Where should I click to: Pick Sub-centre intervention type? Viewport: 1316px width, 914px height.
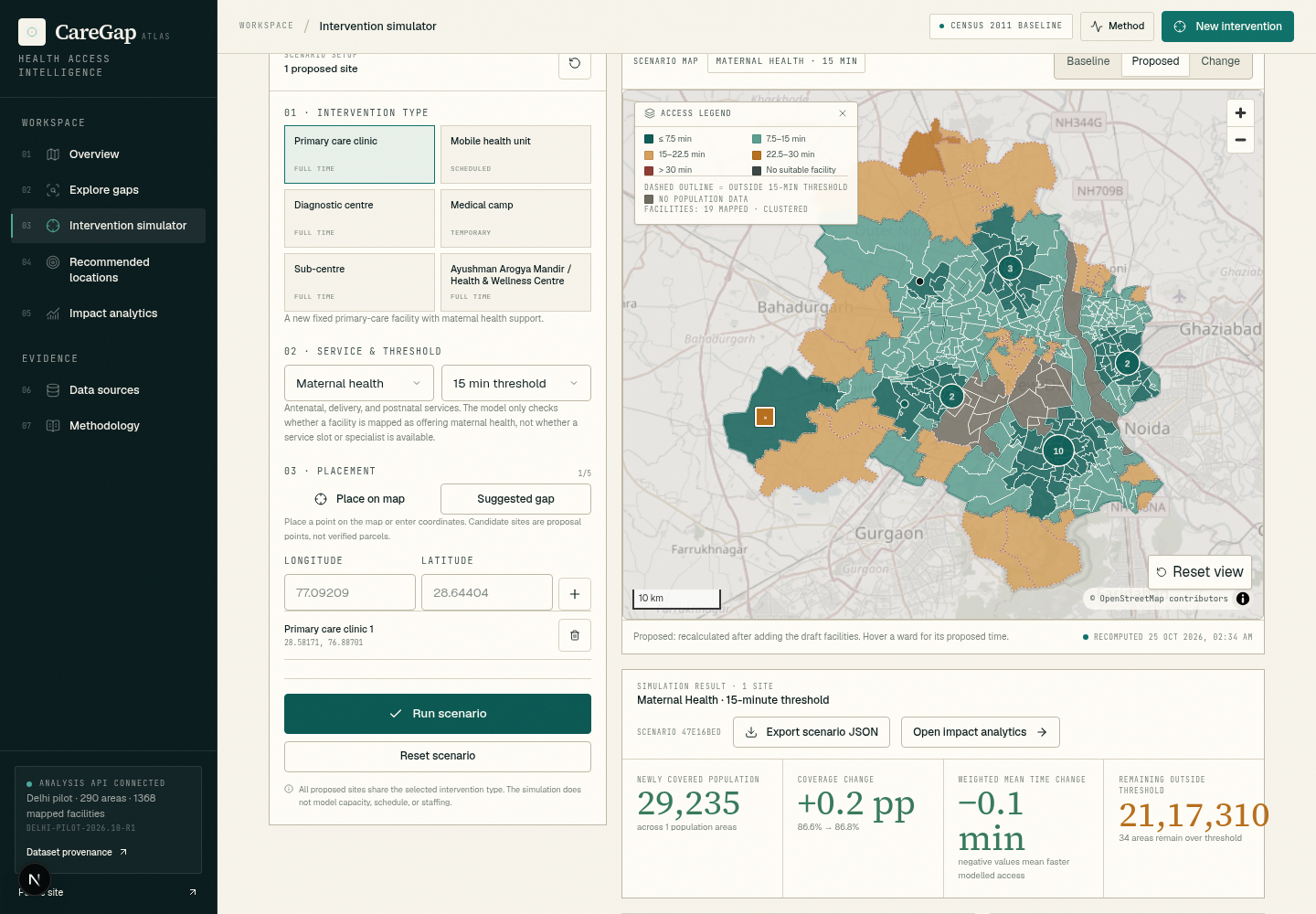pyautogui.click(x=359, y=282)
